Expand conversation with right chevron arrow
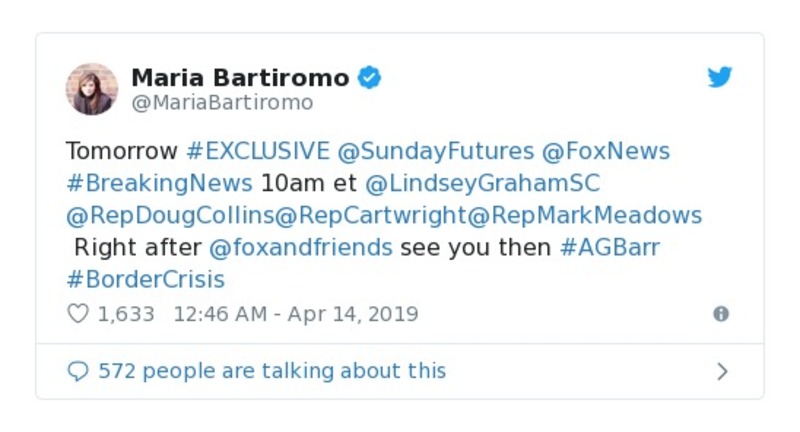The height and width of the screenshot is (432, 800). pyautogui.click(x=722, y=372)
